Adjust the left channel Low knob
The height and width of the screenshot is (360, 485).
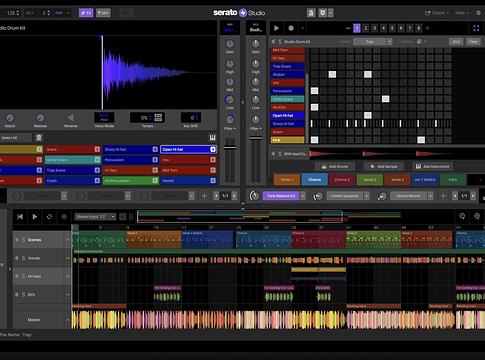[x=230, y=99]
